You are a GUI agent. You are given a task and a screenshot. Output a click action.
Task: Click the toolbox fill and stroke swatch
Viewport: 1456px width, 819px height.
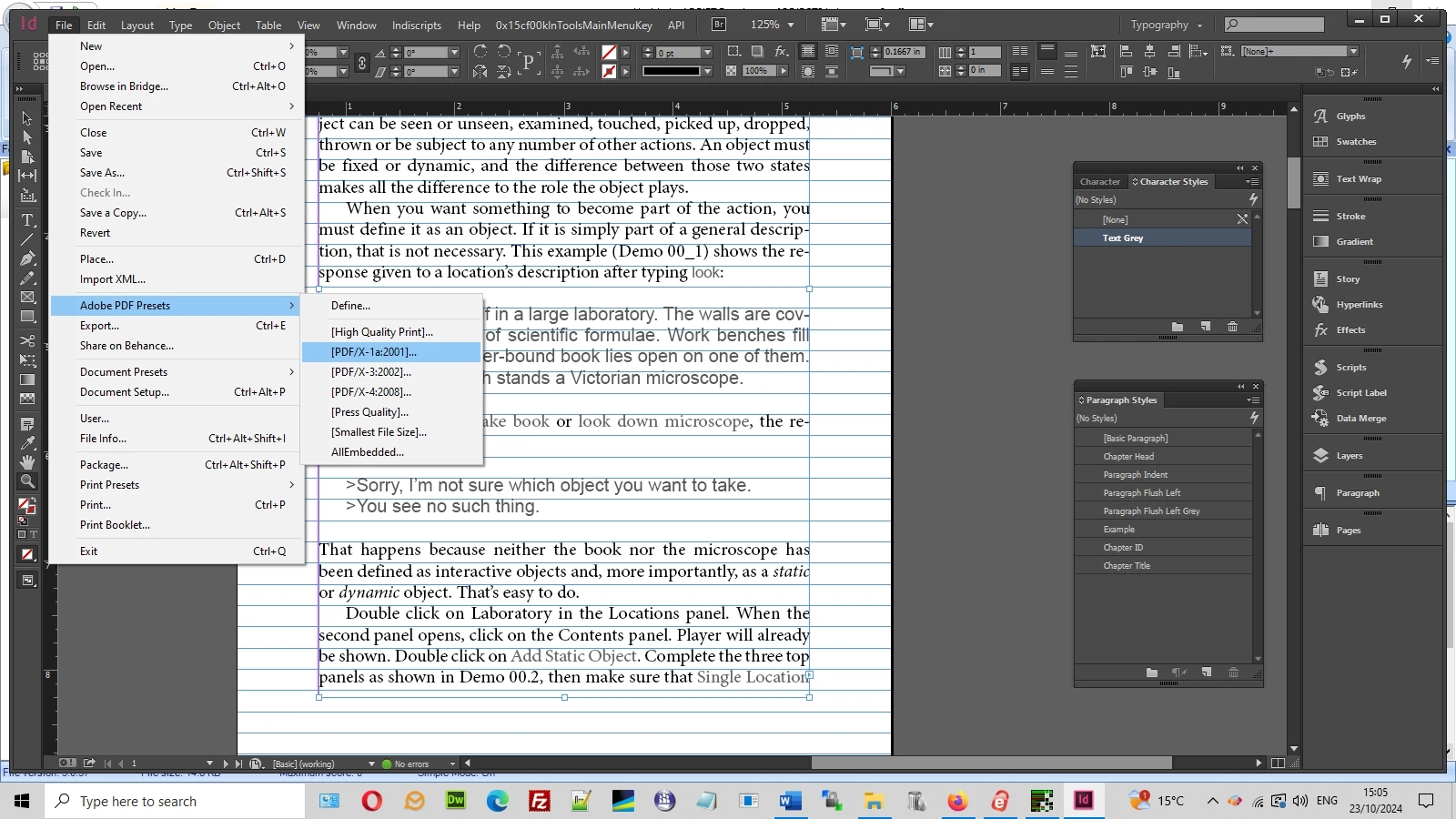(27, 506)
